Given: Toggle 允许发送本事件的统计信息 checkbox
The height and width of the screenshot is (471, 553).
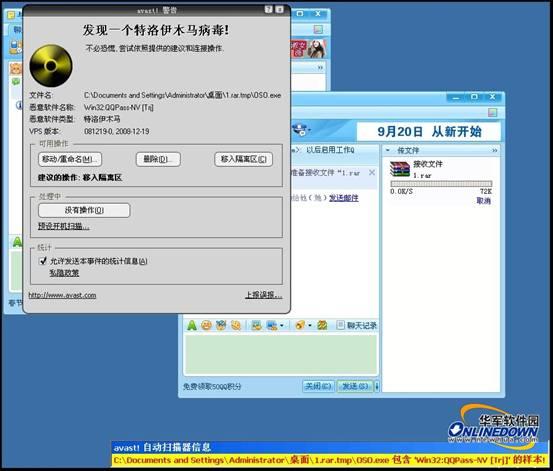Looking at the screenshot, I should click(x=43, y=261).
